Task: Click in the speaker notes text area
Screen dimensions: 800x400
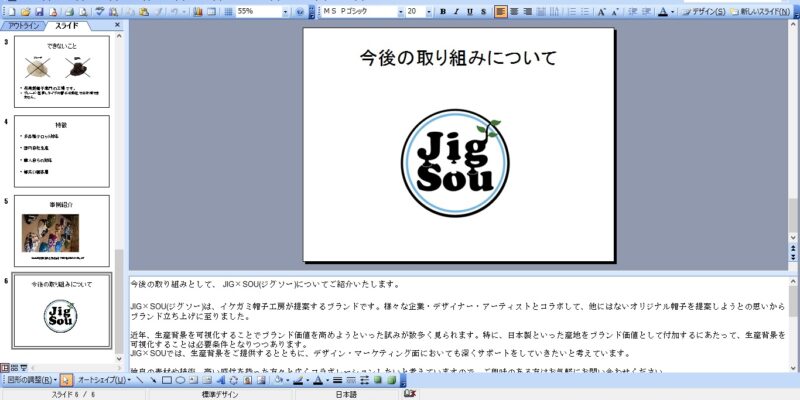Action: pyautogui.click(x=458, y=324)
